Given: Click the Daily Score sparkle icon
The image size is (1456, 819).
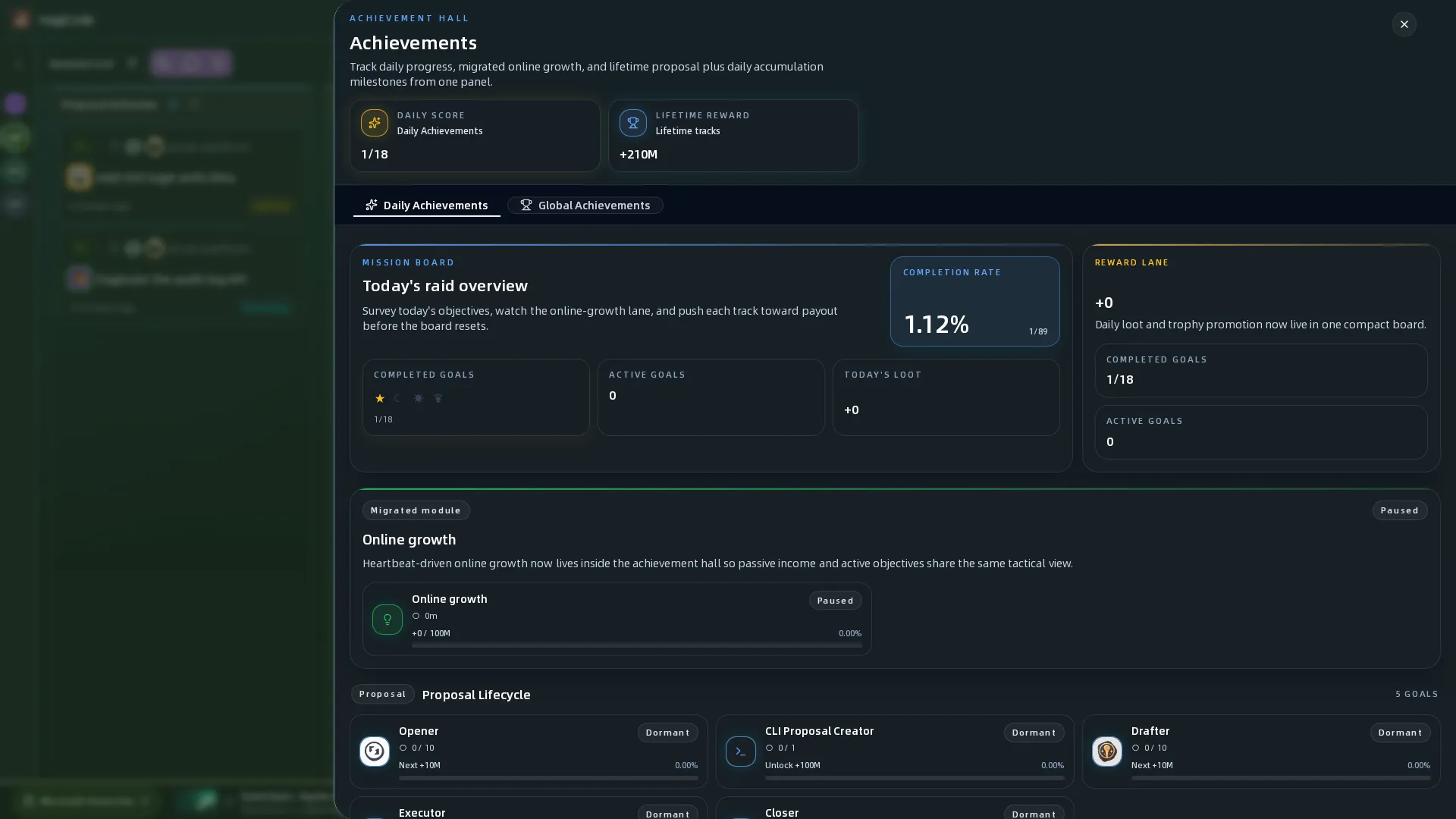Looking at the screenshot, I should pyautogui.click(x=374, y=123).
